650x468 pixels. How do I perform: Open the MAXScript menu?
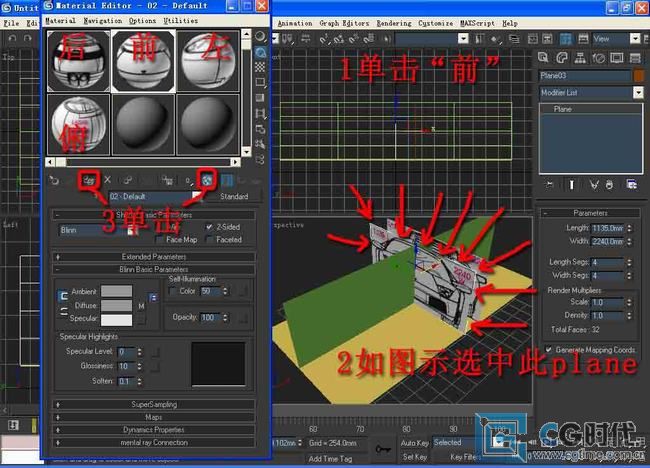pyautogui.click(x=478, y=23)
